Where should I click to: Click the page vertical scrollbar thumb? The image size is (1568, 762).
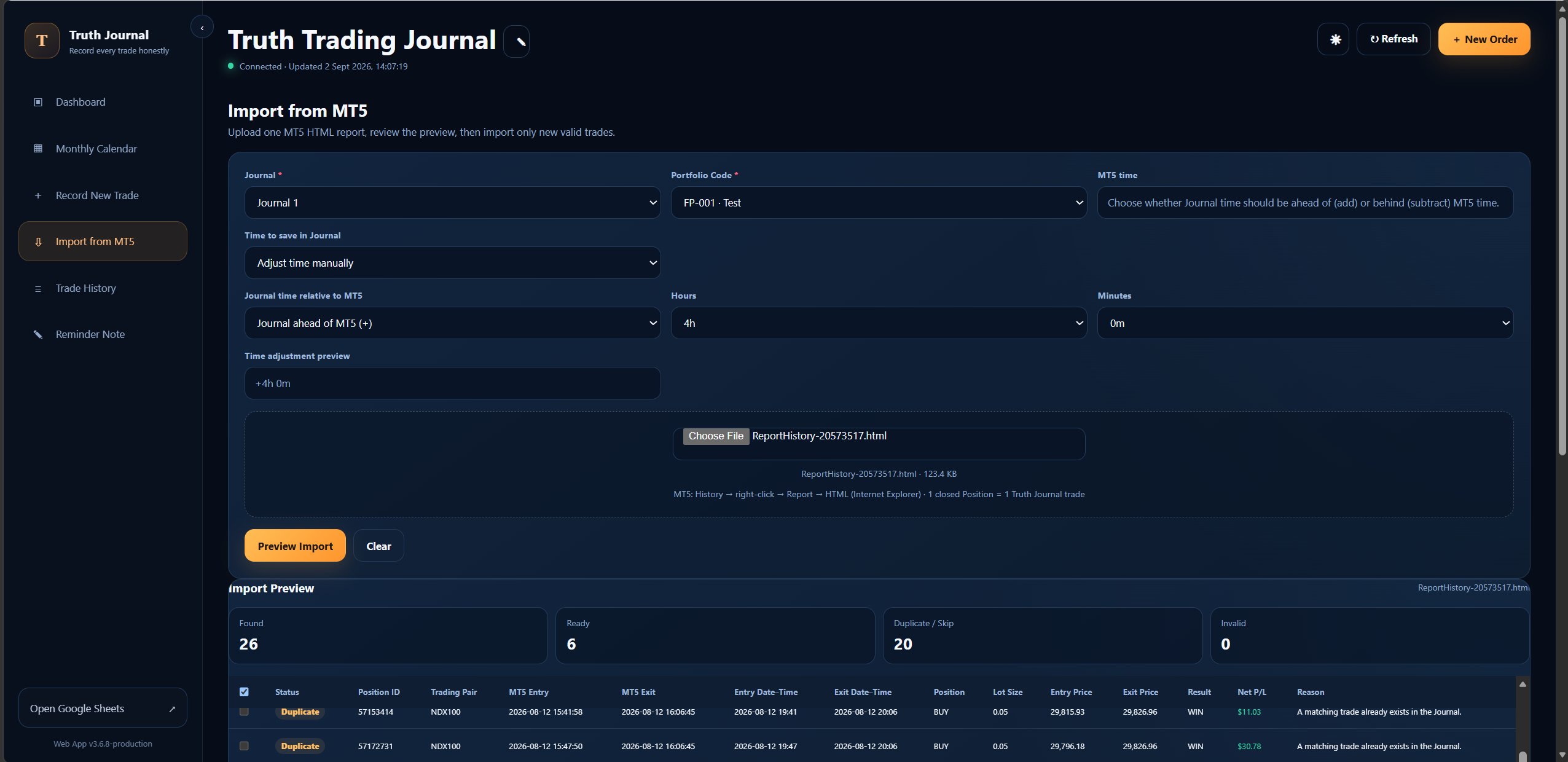coord(1562,236)
